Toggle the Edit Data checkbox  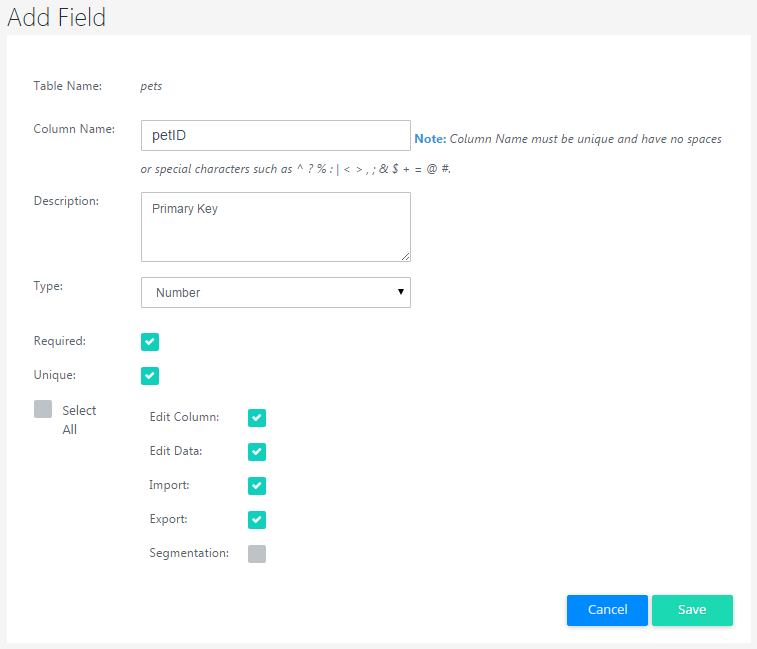tap(257, 452)
